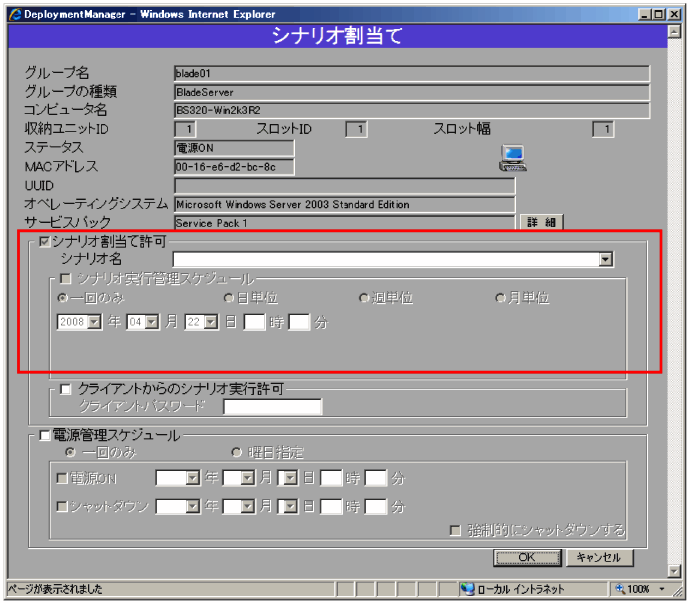Select the 週単位 radio button

(364, 298)
